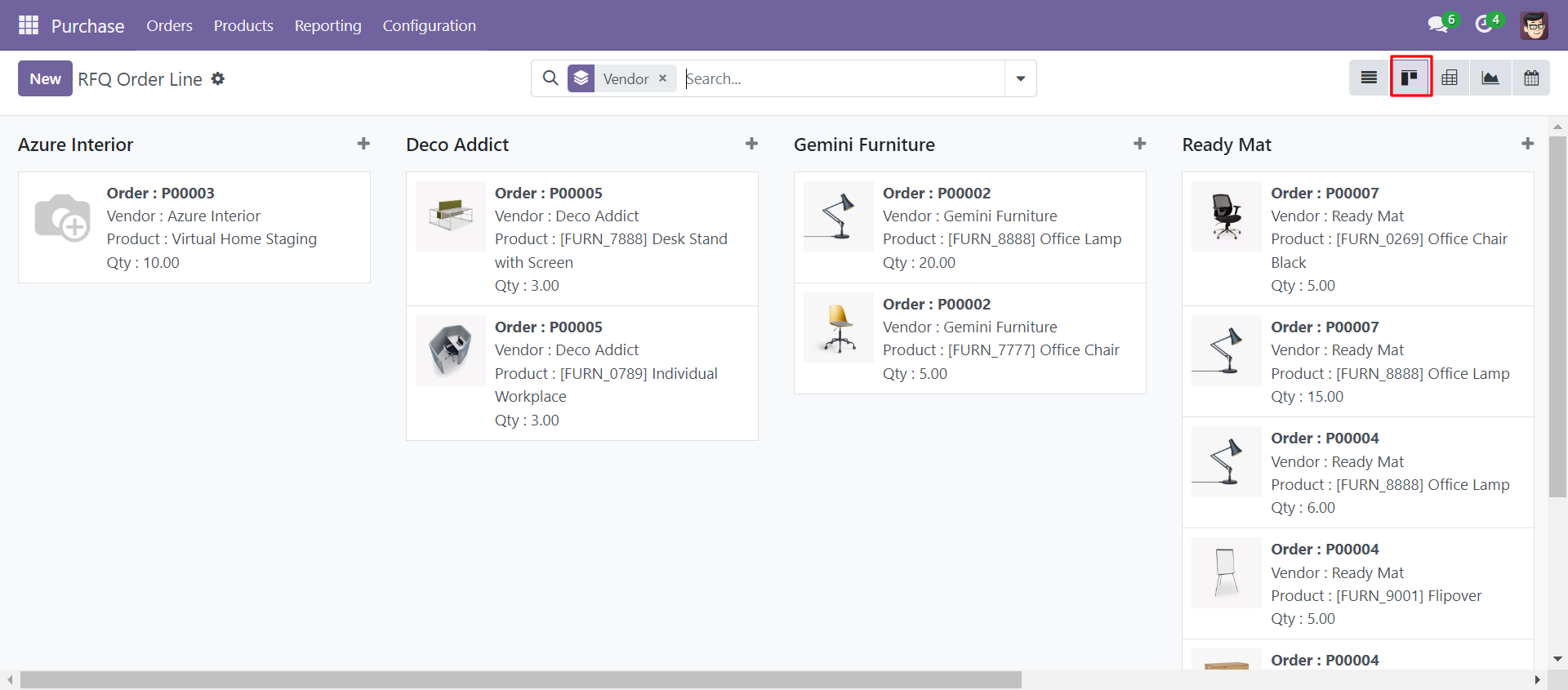Click the Desk Stand with Screen thumbnail
Viewport: 1568px width, 690px height.
point(451,216)
